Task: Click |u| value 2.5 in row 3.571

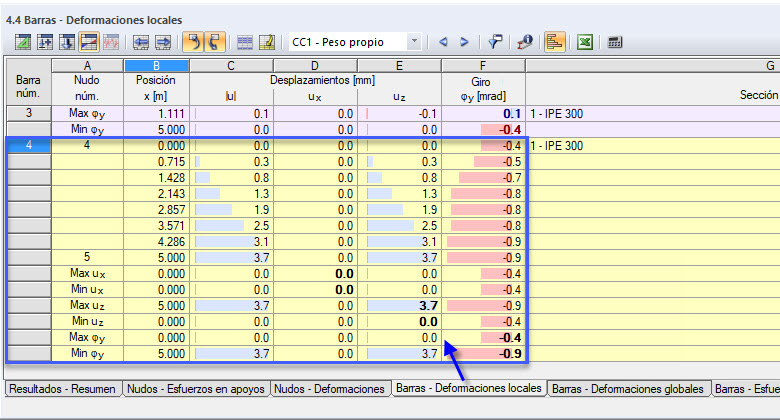Action: click(x=231, y=225)
